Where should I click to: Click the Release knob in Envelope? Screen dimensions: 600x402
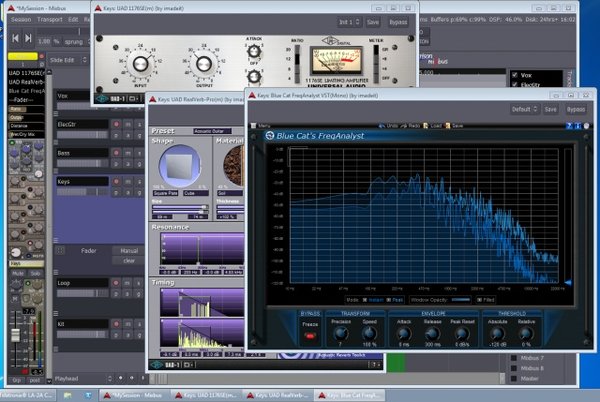tap(432, 334)
